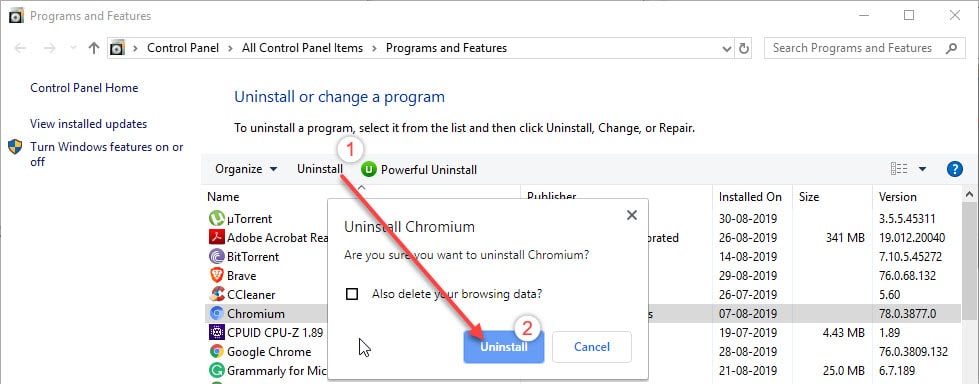The width and height of the screenshot is (979, 384).
Task: Click the CCleaner program icon
Action: 217,294
